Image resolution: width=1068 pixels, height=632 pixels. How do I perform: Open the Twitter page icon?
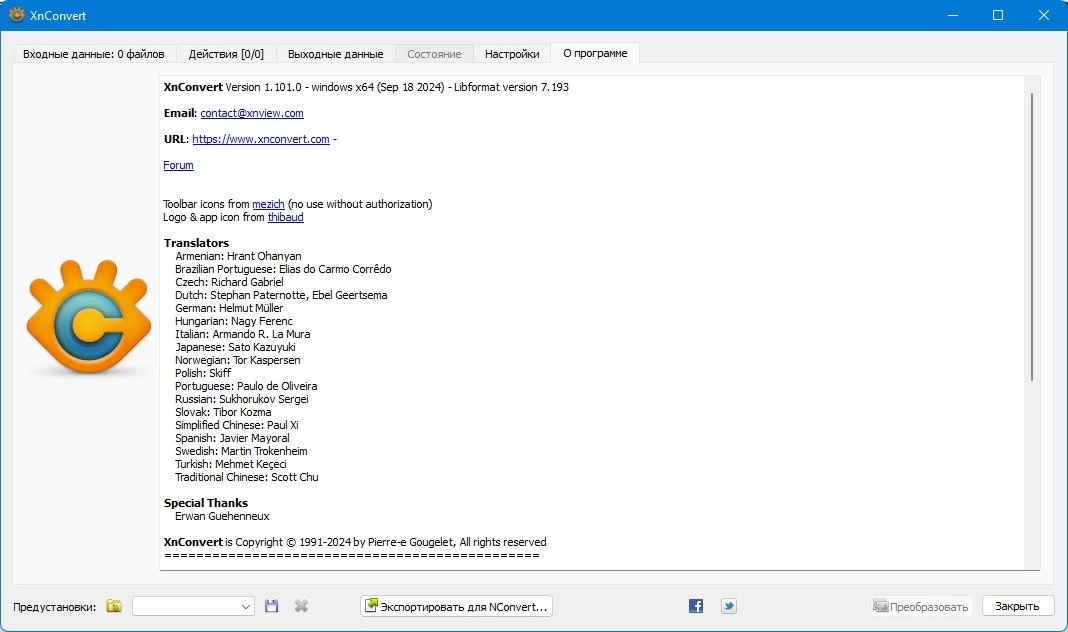click(x=729, y=606)
